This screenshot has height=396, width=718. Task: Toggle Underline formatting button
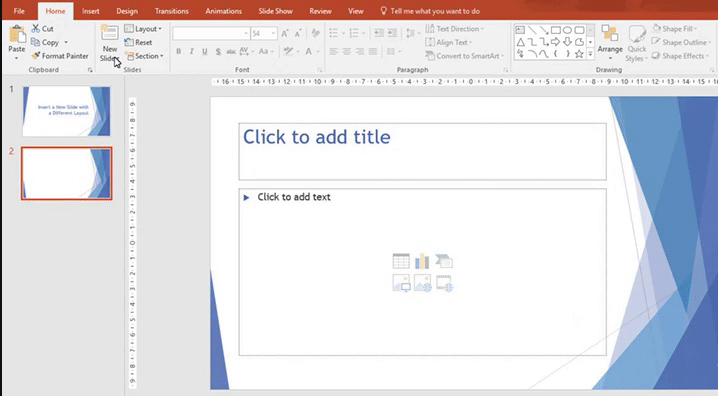click(x=205, y=51)
